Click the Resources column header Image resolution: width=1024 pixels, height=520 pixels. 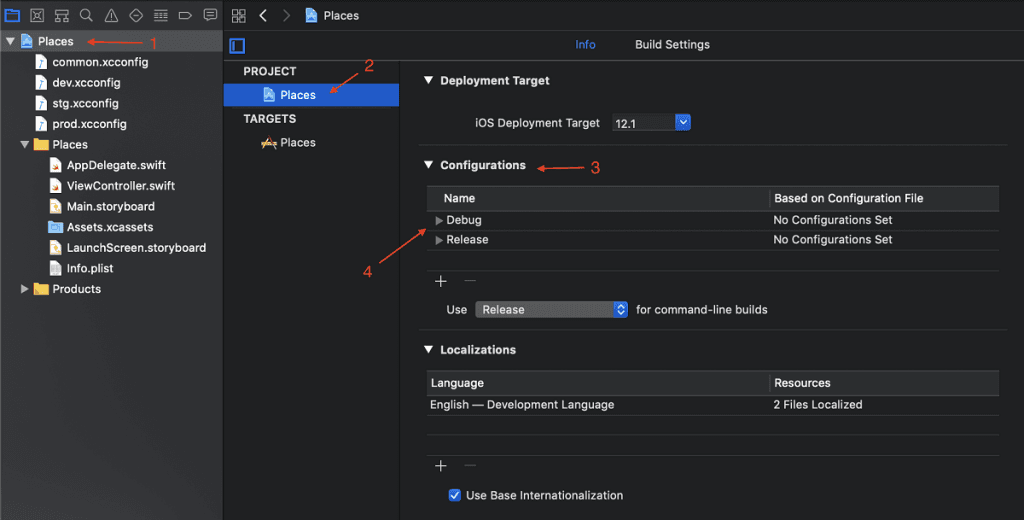coord(802,383)
